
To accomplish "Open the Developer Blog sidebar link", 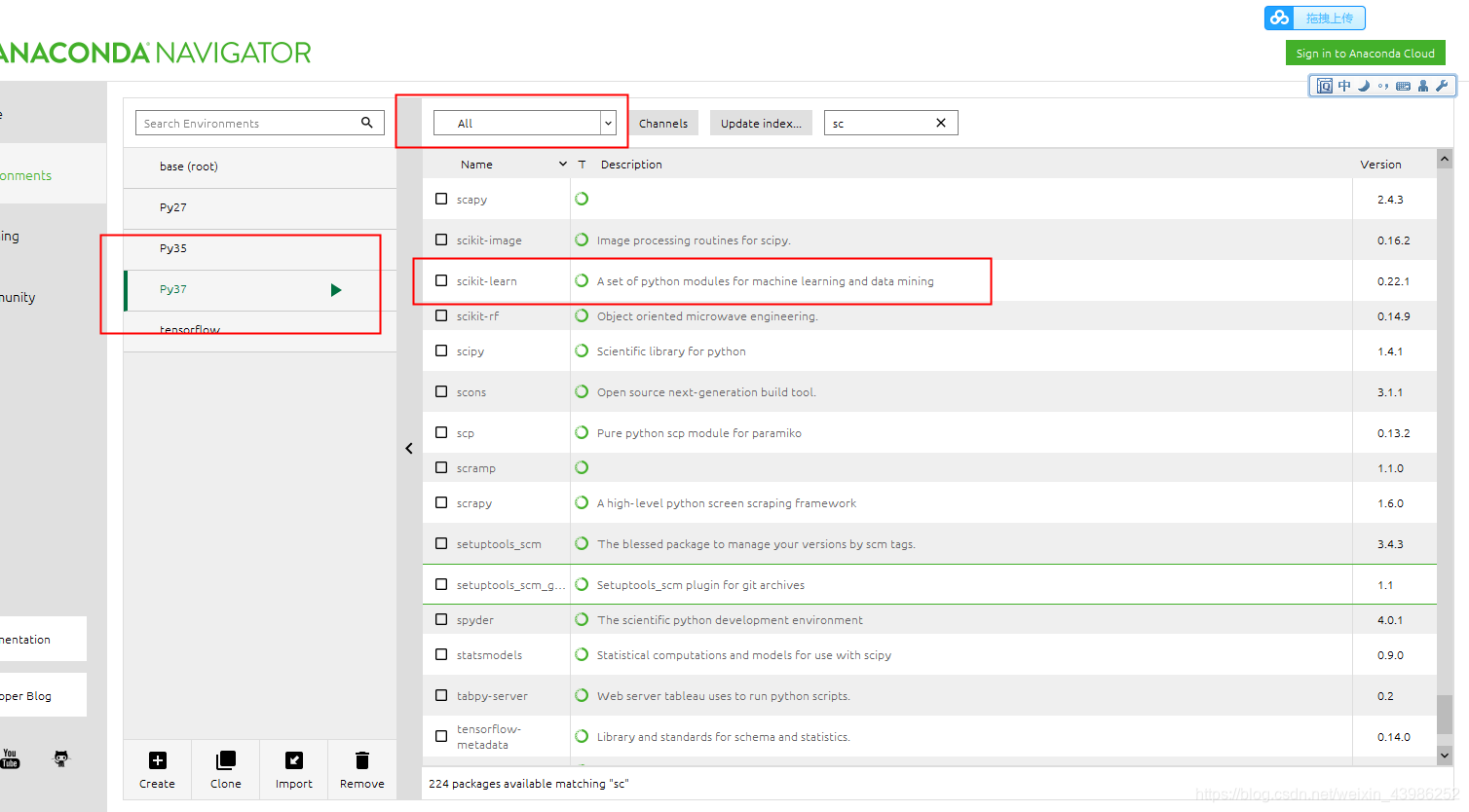I will click(43, 695).
